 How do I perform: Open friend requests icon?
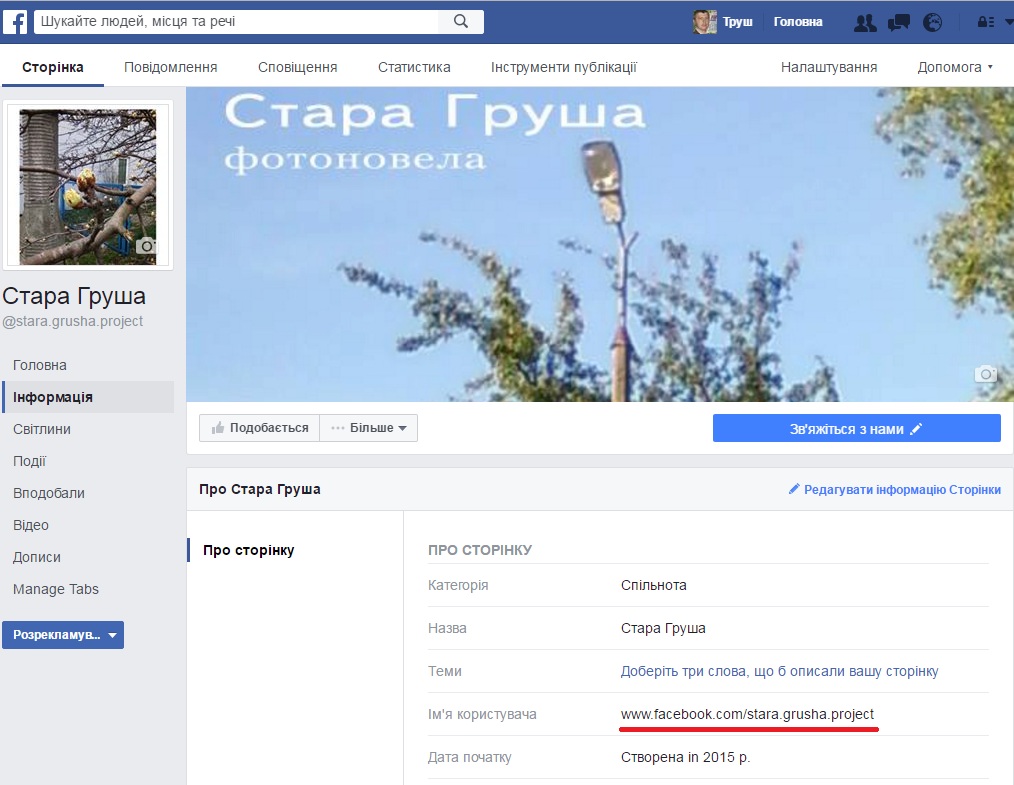pos(866,22)
